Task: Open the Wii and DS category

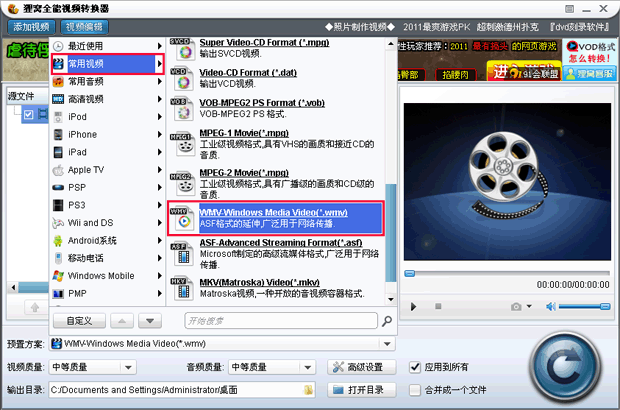Action: [107, 223]
